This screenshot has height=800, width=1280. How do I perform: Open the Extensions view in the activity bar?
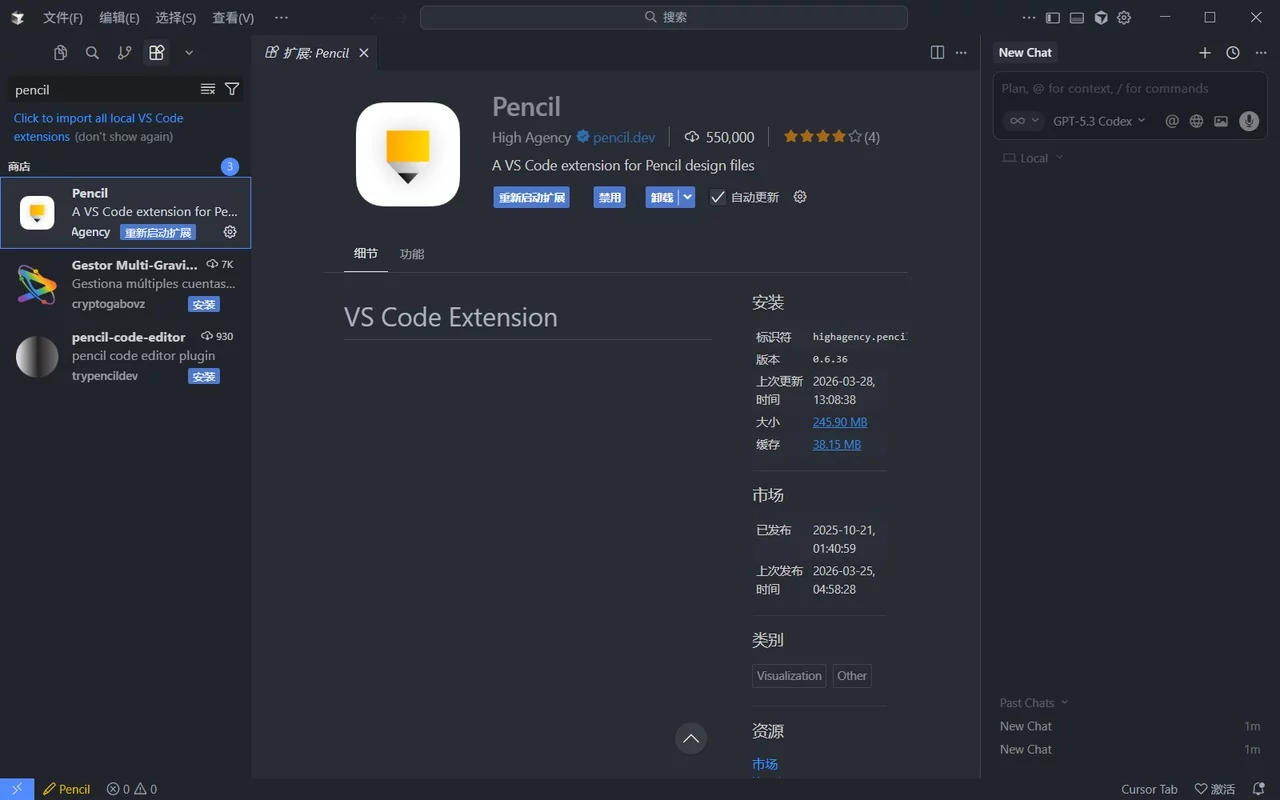pos(156,52)
